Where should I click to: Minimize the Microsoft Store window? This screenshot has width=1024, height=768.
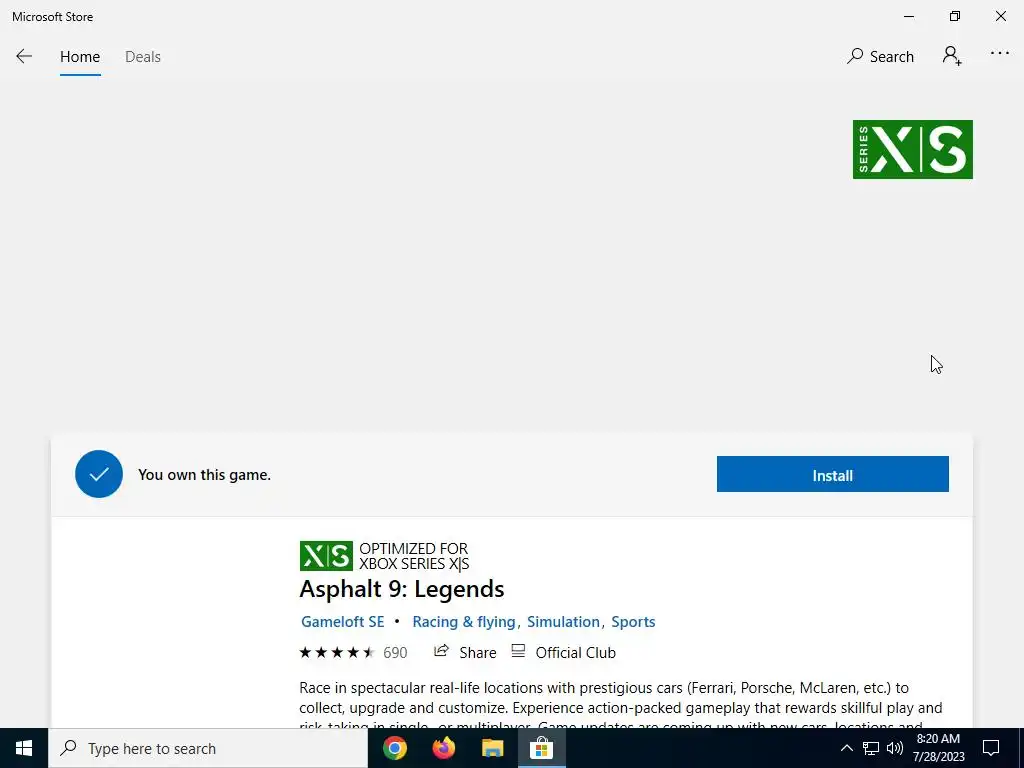(x=909, y=16)
